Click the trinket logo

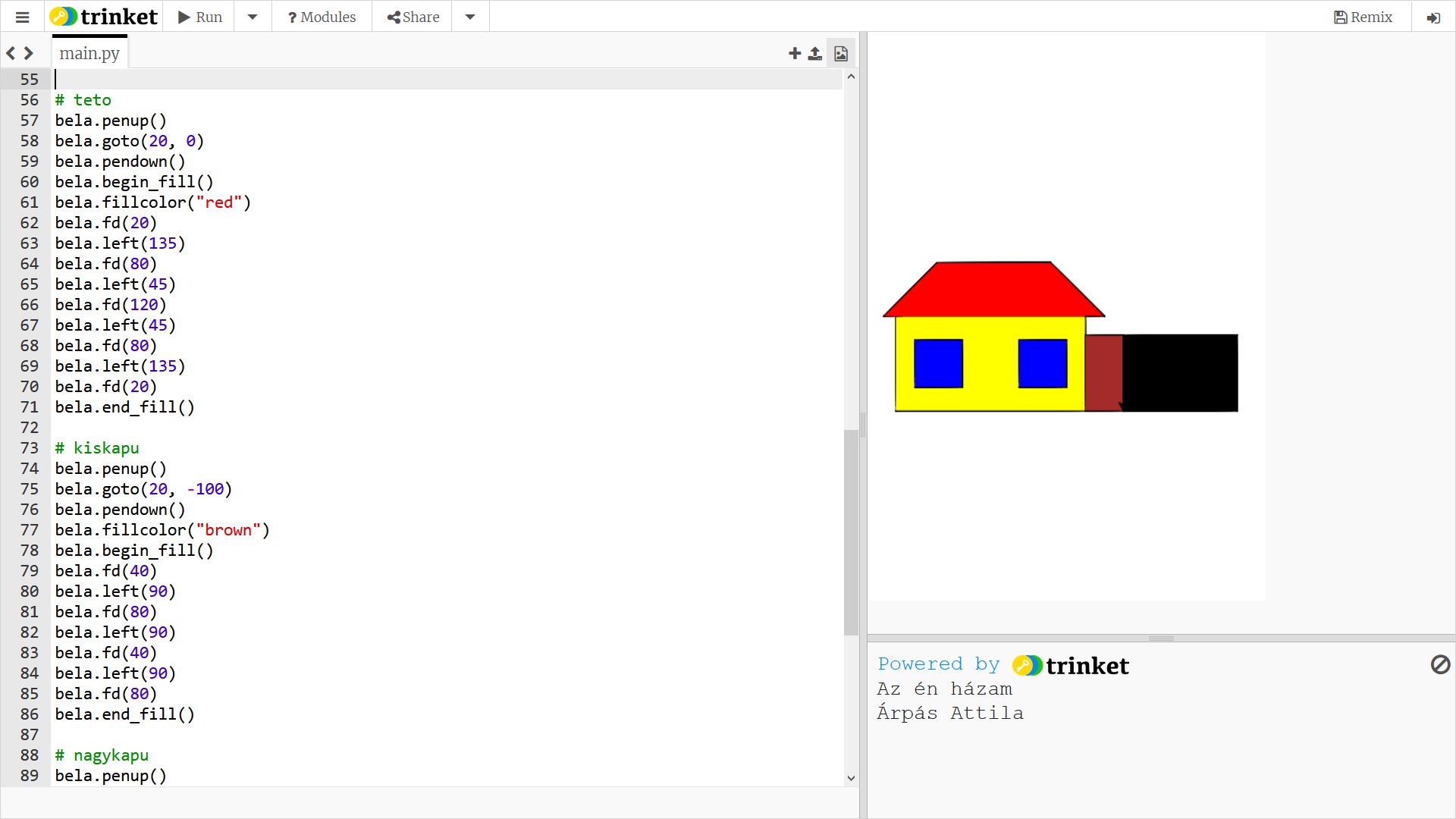104,17
